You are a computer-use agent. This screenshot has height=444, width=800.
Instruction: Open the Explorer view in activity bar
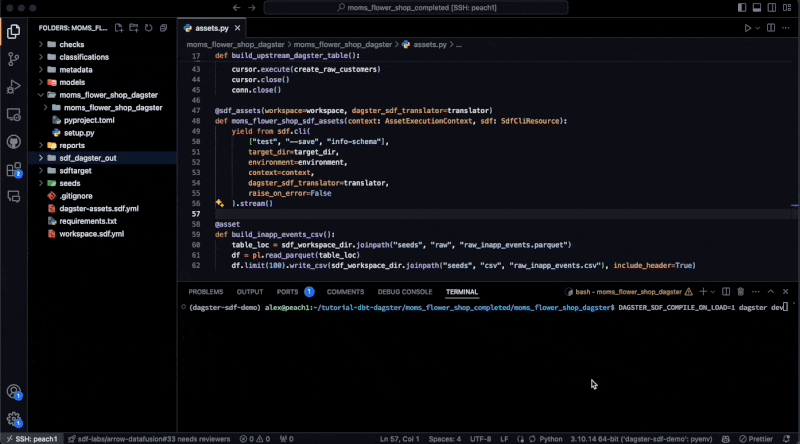point(14,32)
